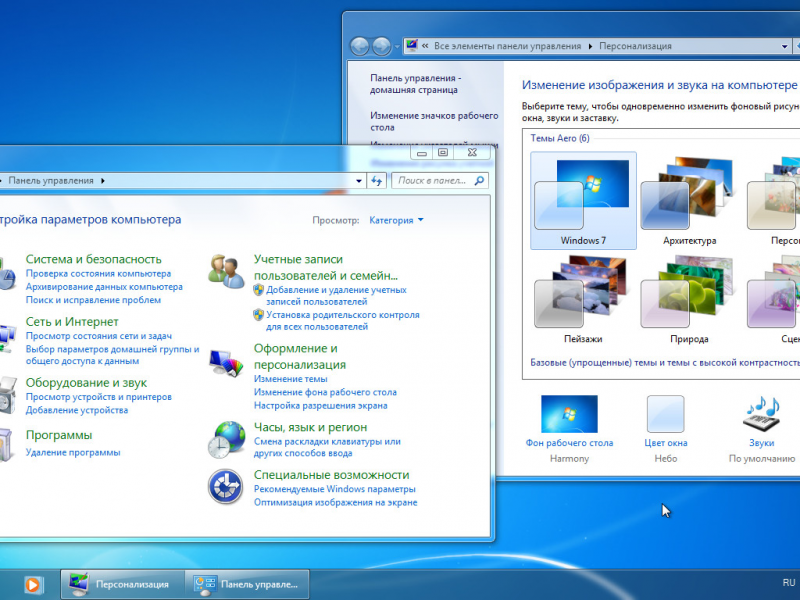800x600 pixels.
Task: Click the refresh button in Control Panel address bar
Action: pos(377,181)
